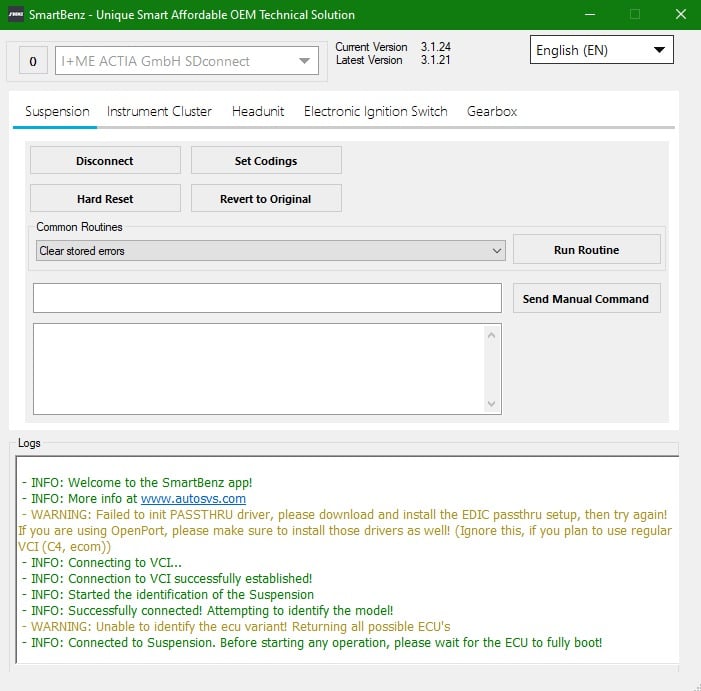701x691 pixels.
Task: Click the 'Connected to Suspension' log line
Action: [312, 643]
